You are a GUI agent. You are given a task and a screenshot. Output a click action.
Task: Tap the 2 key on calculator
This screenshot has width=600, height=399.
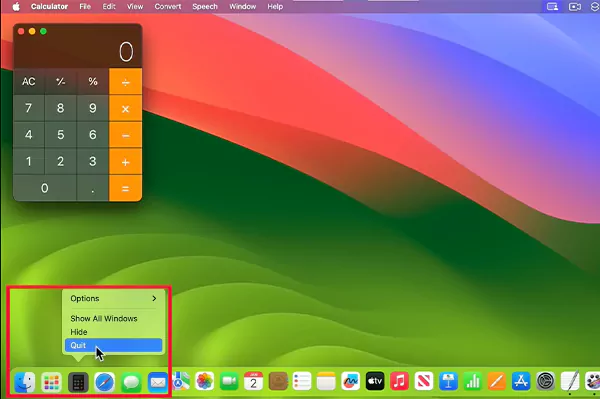[60, 162]
